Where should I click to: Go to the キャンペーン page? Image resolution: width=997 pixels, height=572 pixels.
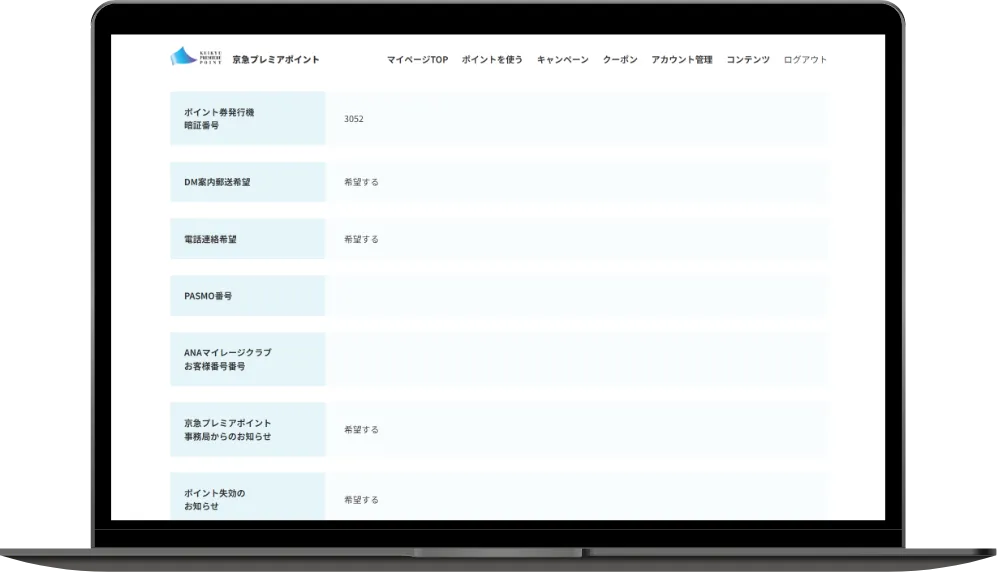click(x=563, y=59)
